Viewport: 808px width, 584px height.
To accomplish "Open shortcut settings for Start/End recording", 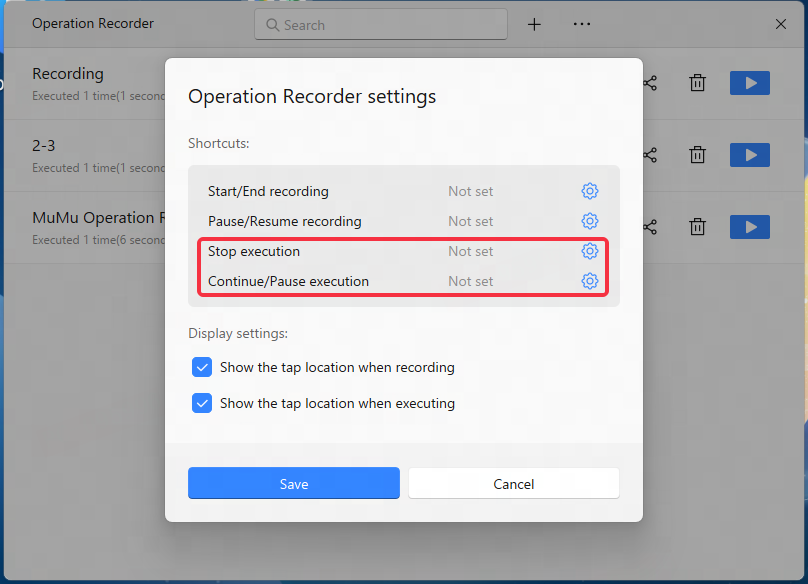I will pyautogui.click(x=590, y=191).
